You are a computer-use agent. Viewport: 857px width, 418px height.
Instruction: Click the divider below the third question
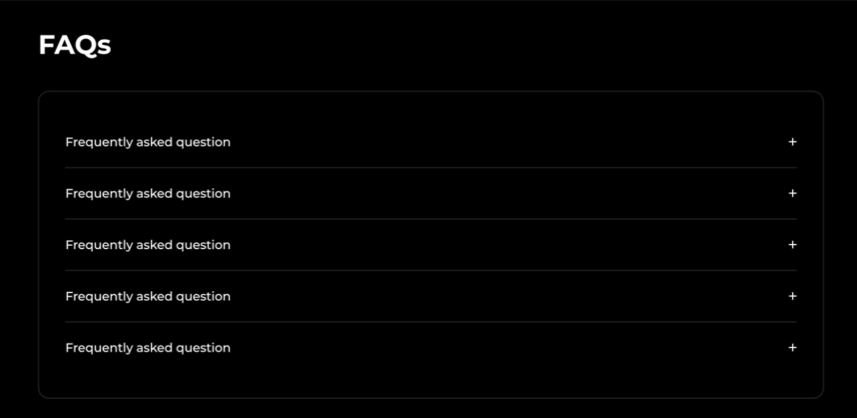click(430, 271)
